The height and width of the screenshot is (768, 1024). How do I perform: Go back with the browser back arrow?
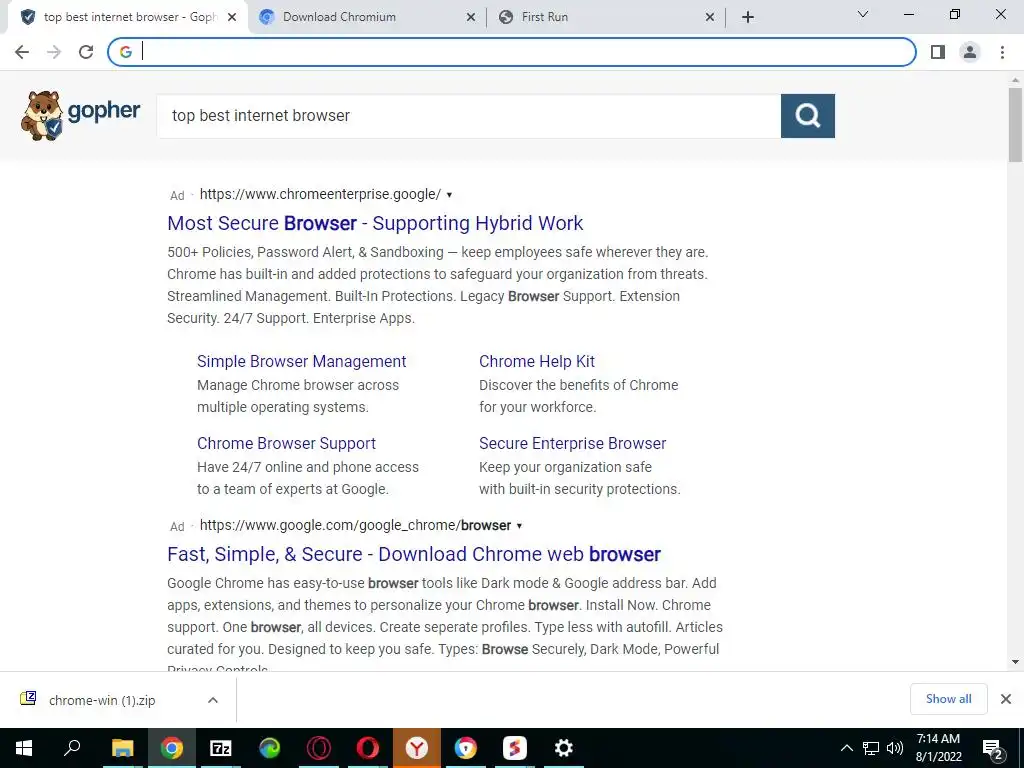point(22,52)
